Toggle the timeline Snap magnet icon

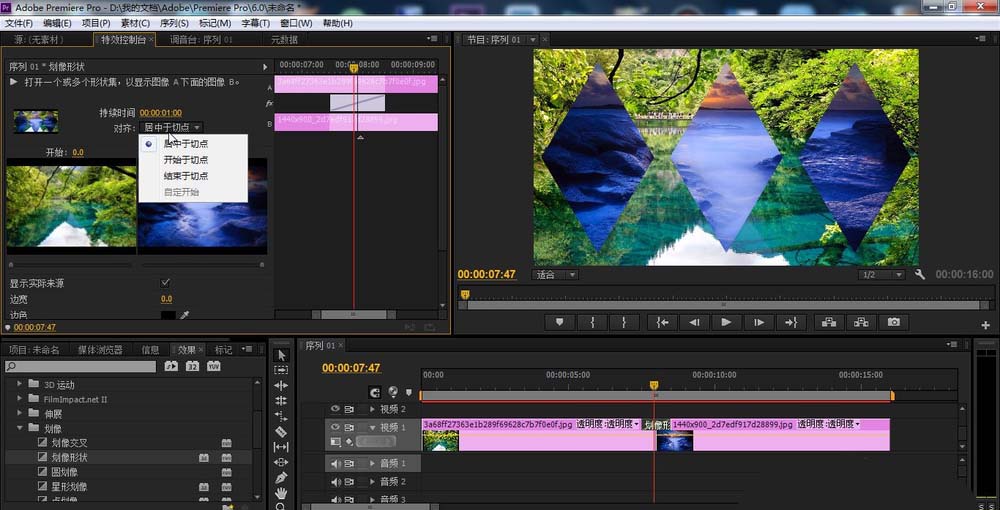pyautogui.click(x=375, y=392)
